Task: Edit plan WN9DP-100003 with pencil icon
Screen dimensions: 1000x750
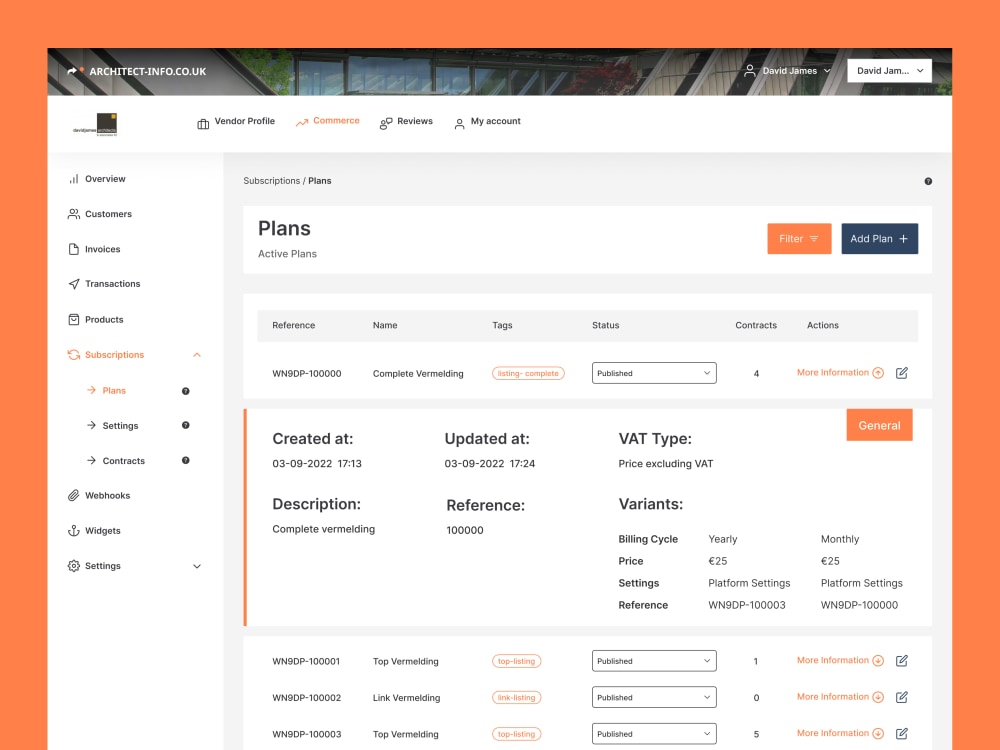Action: point(902,733)
